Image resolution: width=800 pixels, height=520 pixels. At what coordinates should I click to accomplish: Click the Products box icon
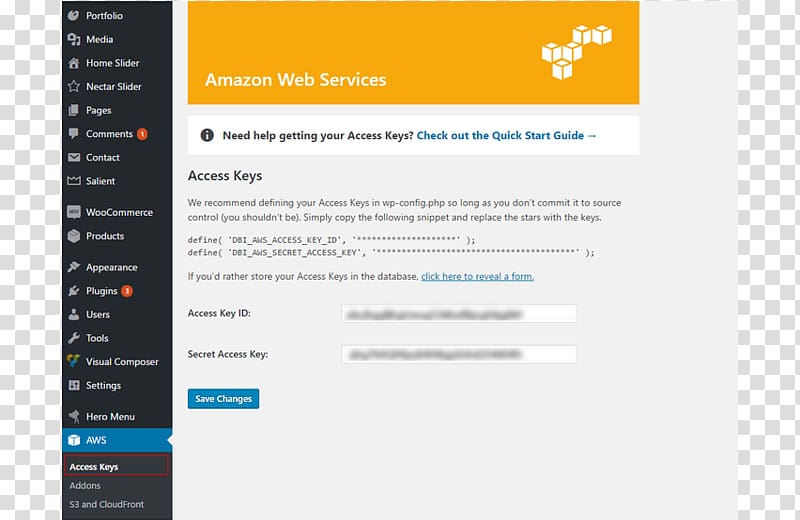point(73,236)
